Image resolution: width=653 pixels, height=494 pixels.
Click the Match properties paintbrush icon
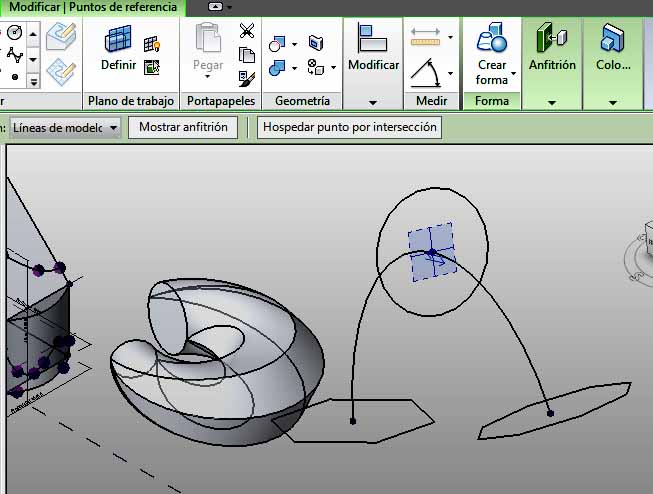[247, 77]
